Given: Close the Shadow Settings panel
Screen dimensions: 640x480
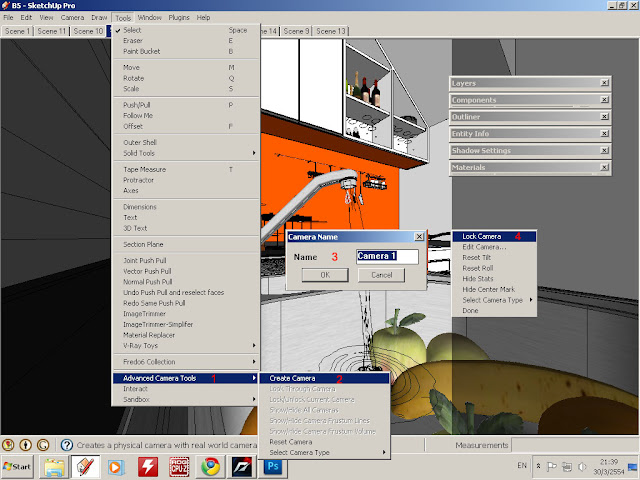Looking at the screenshot, I should tap(604, 151).
